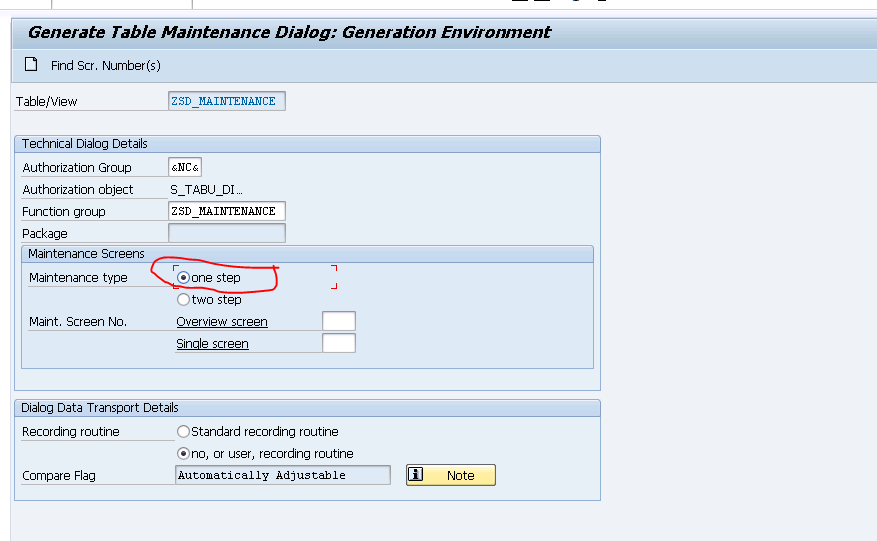The height and width of the screenshot is (541, 877).
Task: Click the Table/View field ZSD_MAINTENANCE
Action: click(x=227, y=101)
